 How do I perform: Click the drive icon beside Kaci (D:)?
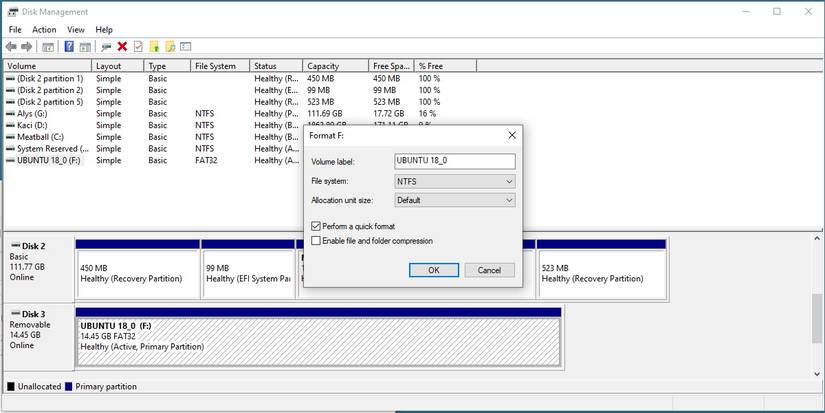pos(11,125)
